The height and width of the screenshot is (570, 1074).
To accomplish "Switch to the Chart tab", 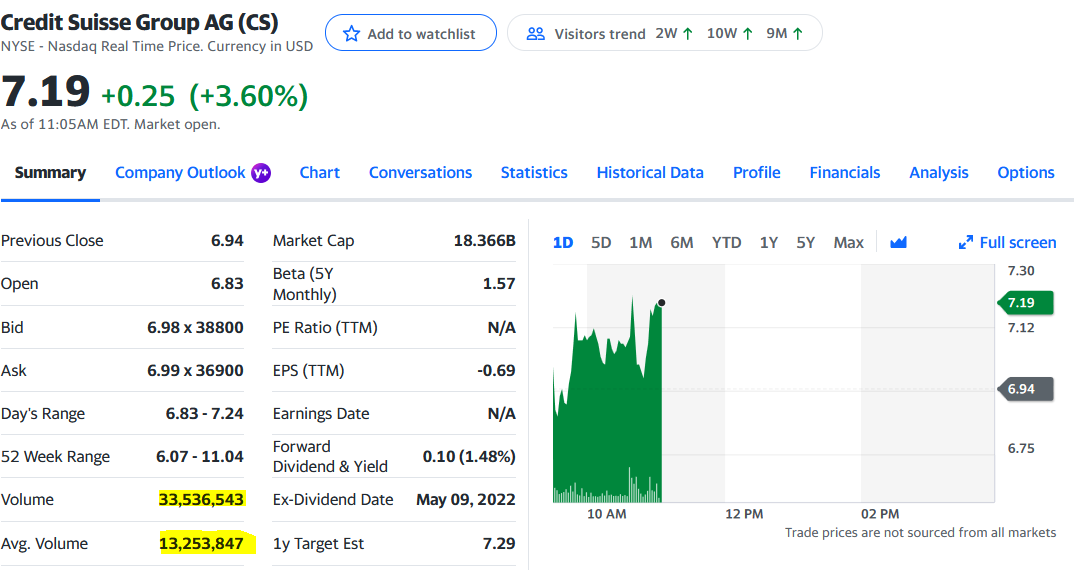I will (319, 173).
